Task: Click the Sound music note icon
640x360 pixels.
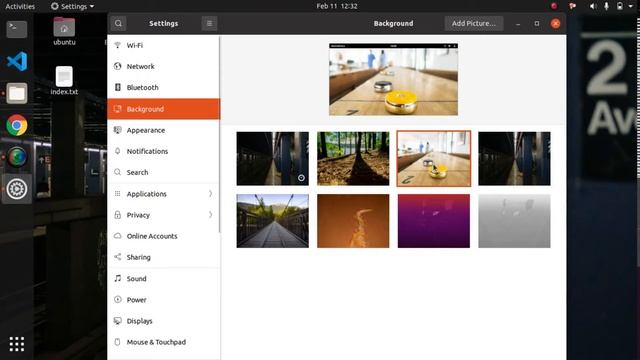Action: coord(118,278)
